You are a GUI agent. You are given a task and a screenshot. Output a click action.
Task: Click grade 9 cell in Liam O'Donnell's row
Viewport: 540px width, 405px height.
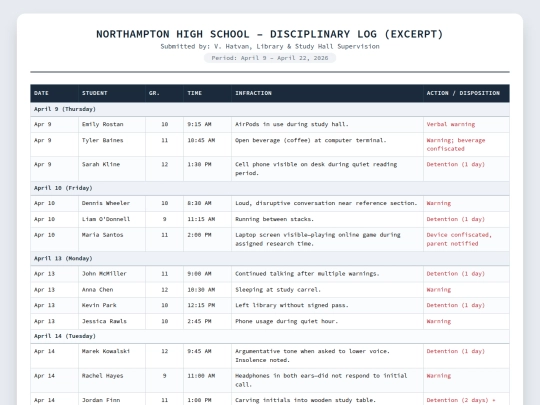coord(165,219)
